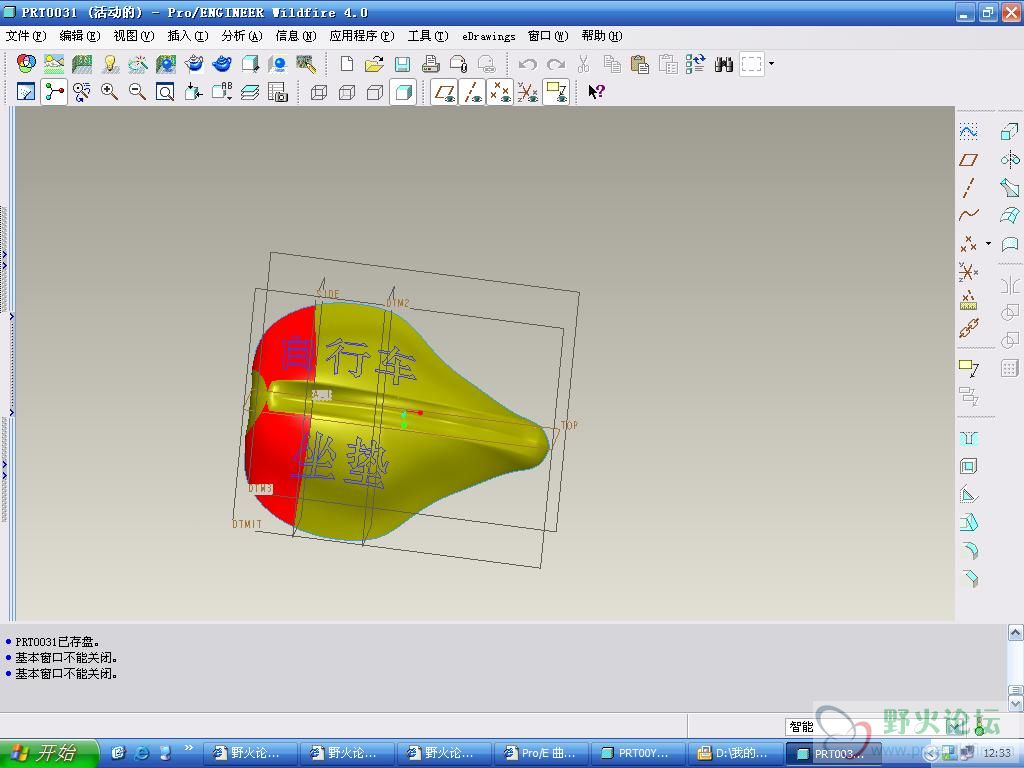Select the datum plane tool on right

click(968, 160)
